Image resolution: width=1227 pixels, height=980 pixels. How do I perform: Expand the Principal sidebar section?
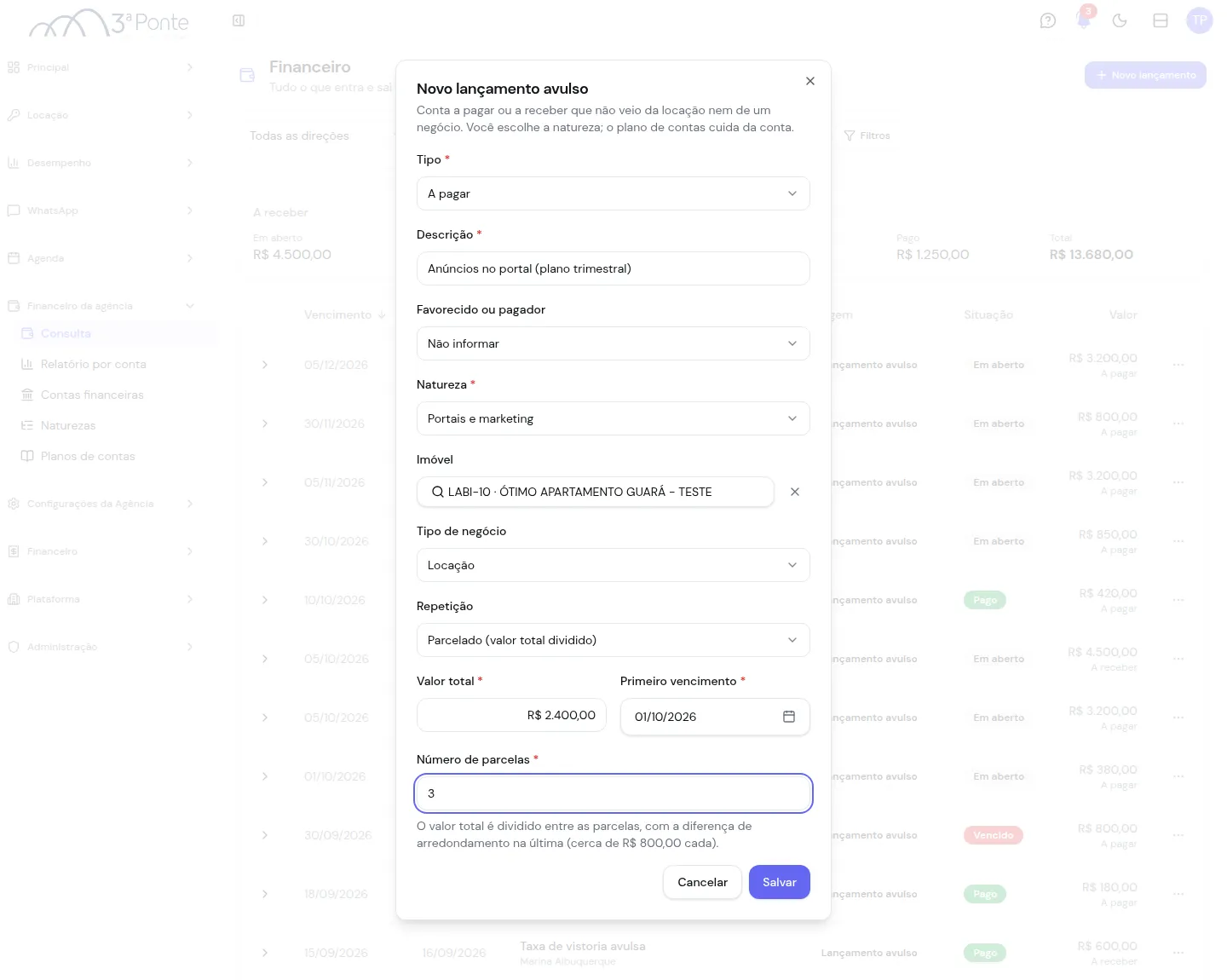101,67
